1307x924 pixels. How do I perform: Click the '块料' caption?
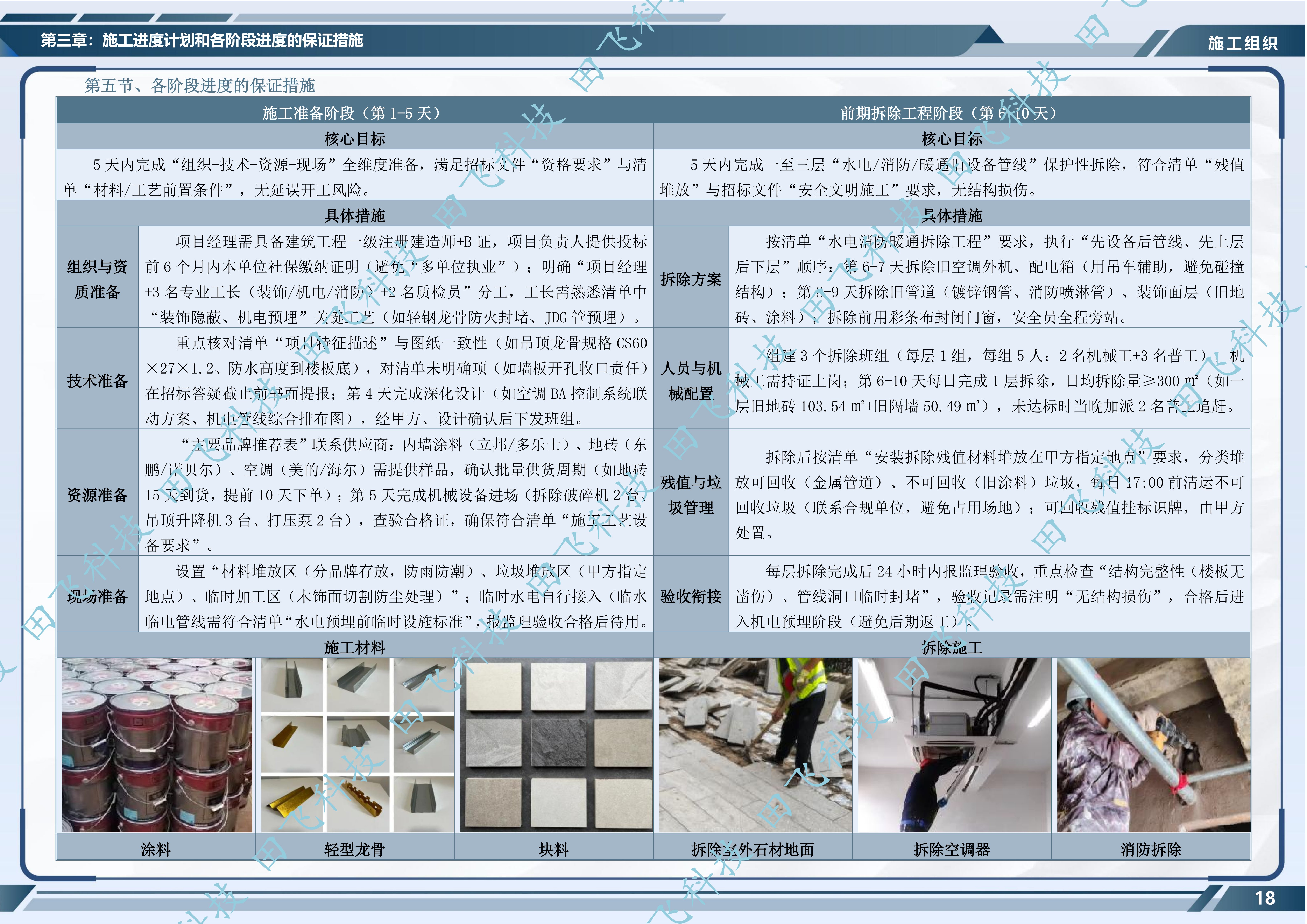pos(554,850)
